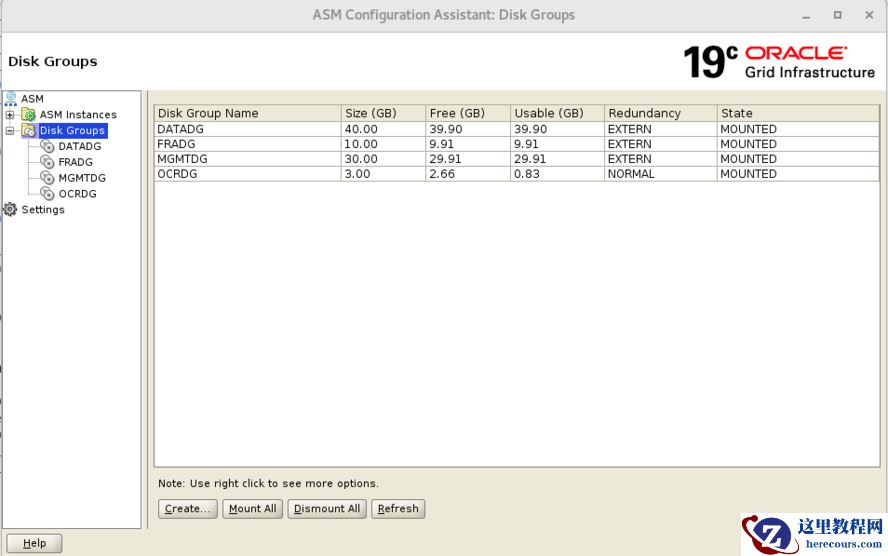The height and width of the screenshot is (556, 888).
Task: Sort by Usable (GB) column header
Action: [557, 113]
